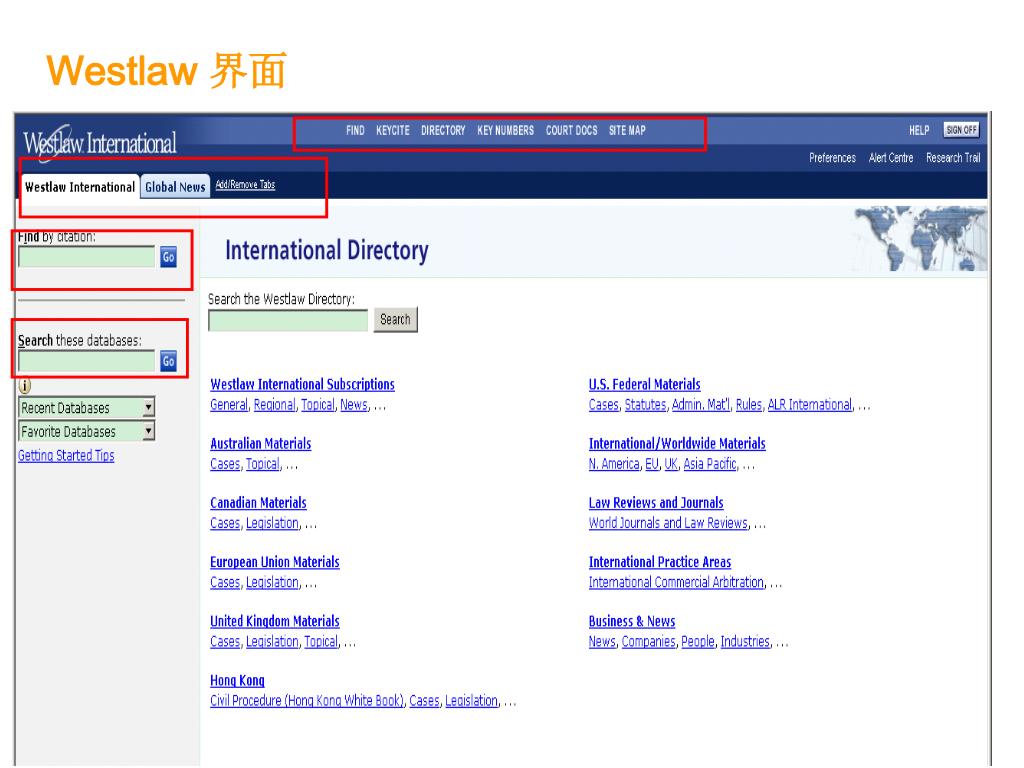Open Regional under Westlaw International Subscriptions
1024x768 pixels.
pyautogui.click(x=274, y=405)
